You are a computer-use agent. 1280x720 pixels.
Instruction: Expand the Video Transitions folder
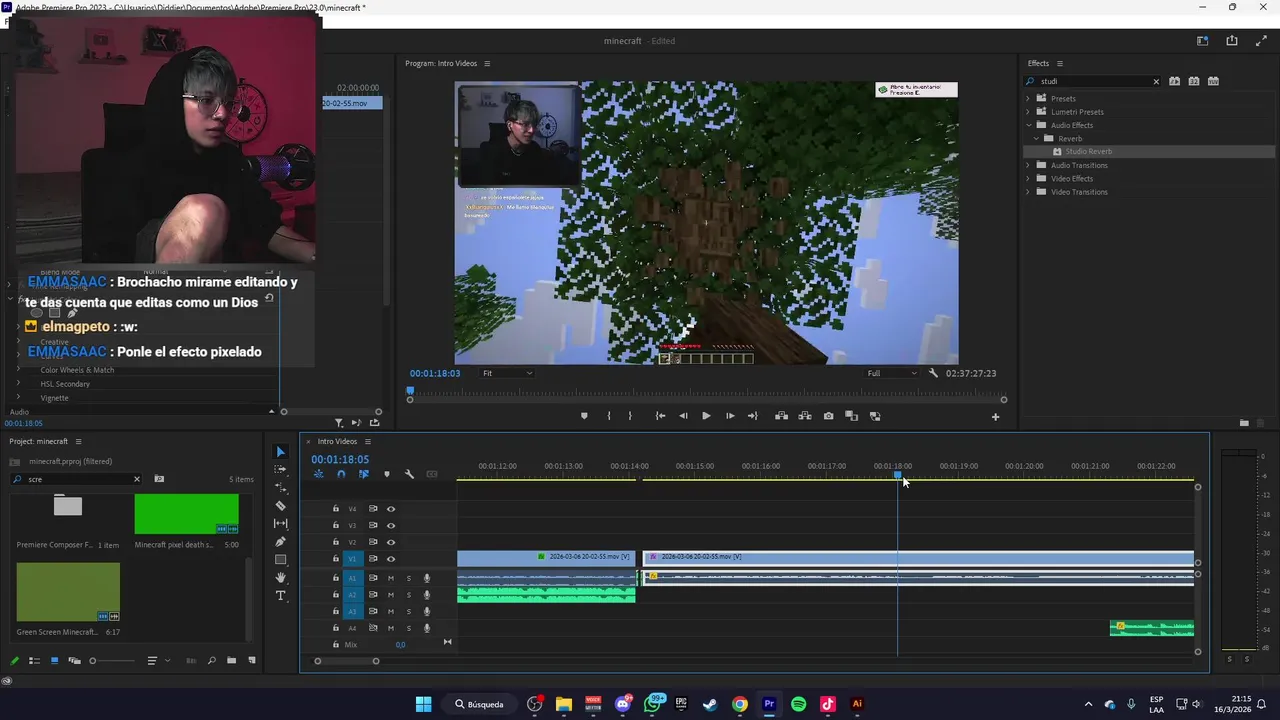(1027, 192)
